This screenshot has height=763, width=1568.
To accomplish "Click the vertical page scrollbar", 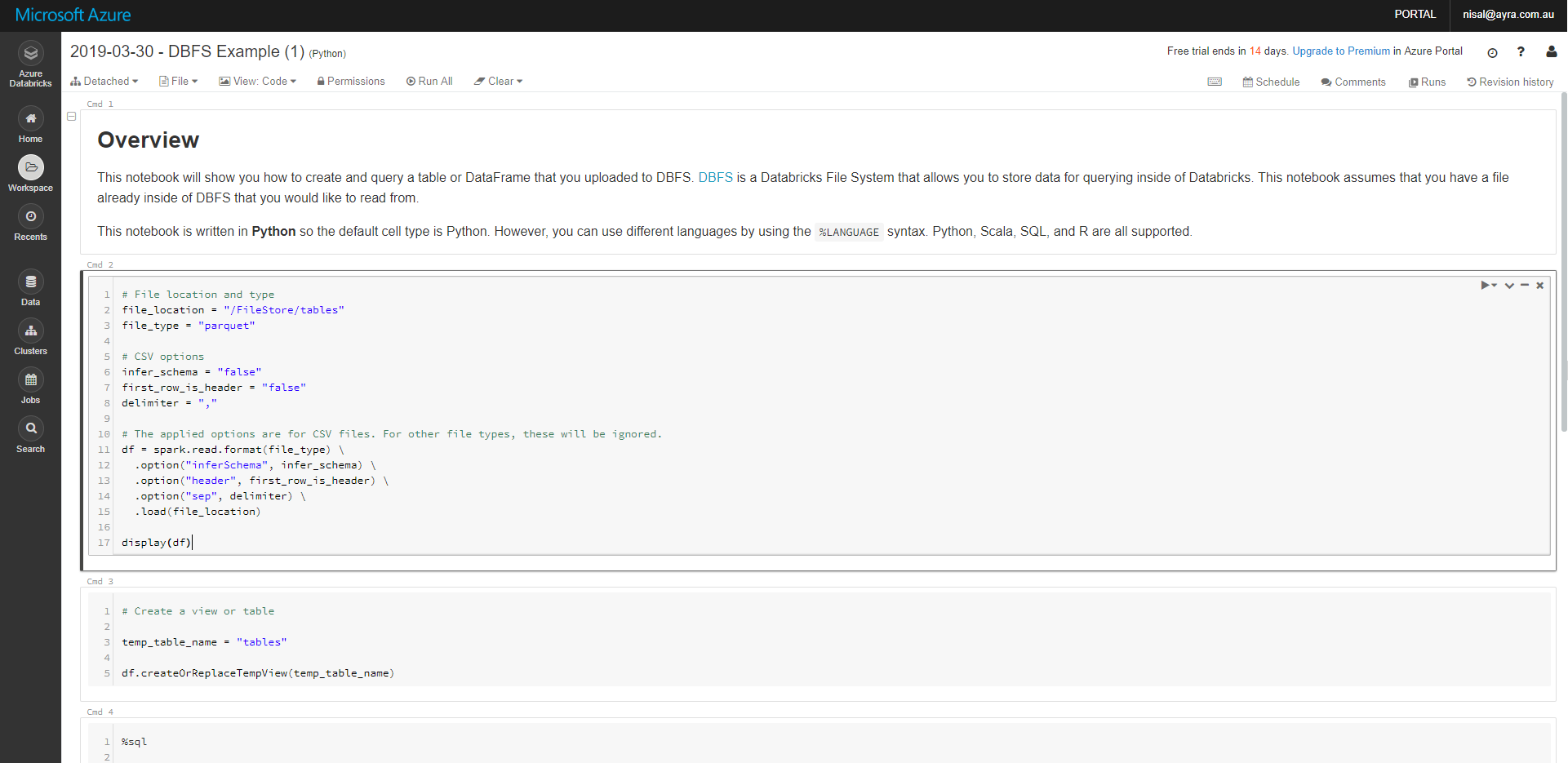I will [1563, 261].
